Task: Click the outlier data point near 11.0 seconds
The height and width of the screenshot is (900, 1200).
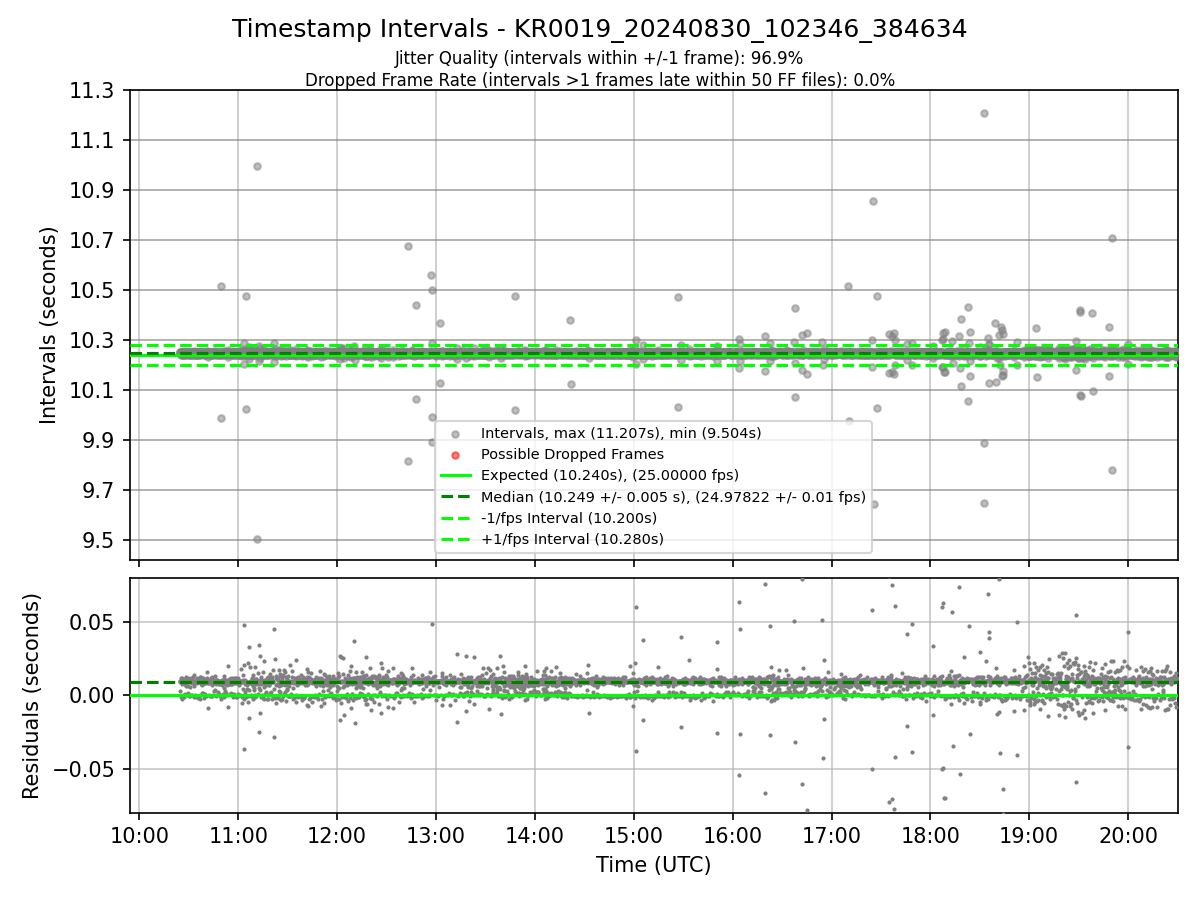Action: coord(257,166)
